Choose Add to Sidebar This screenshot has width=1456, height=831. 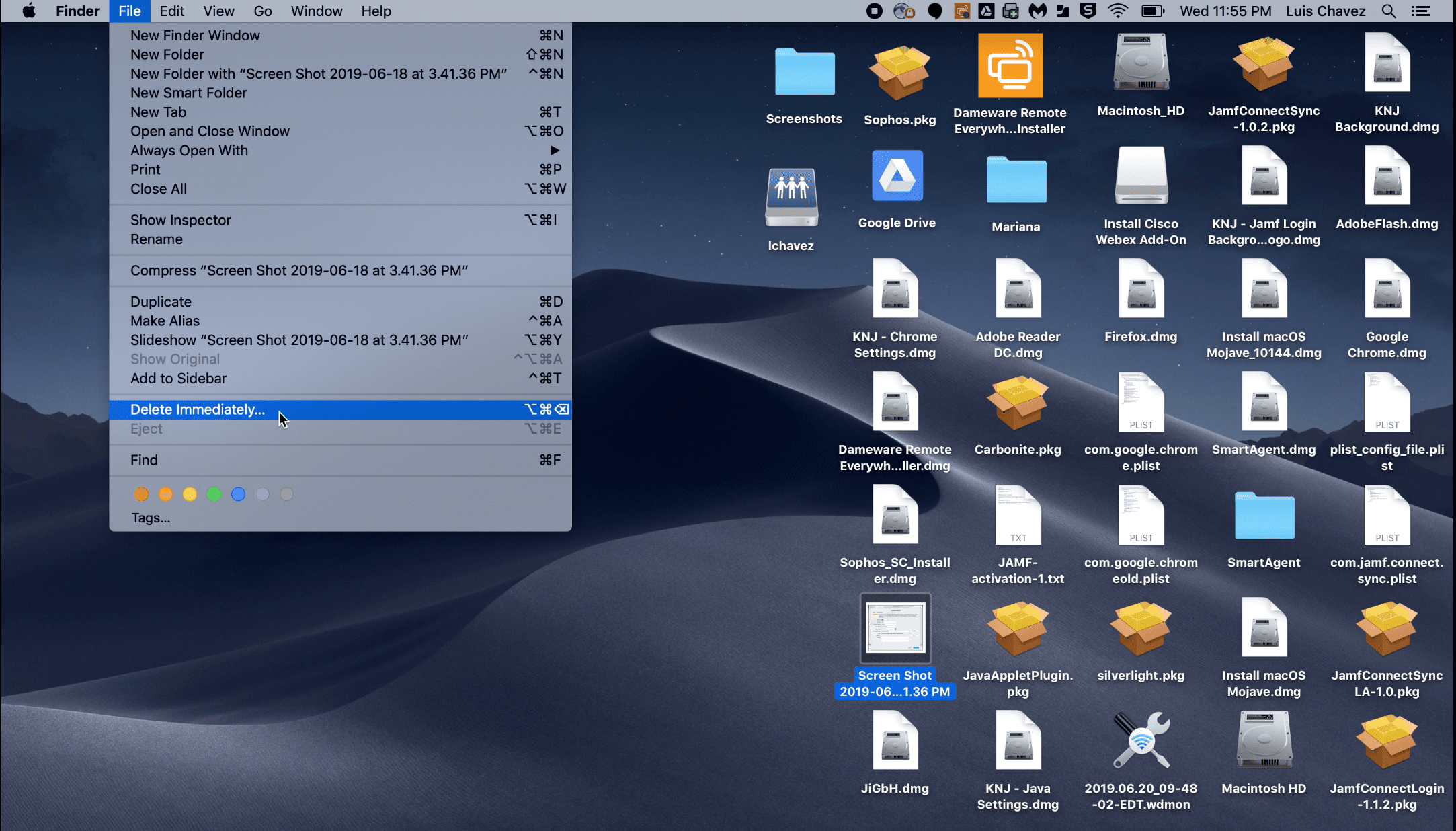[340, 379]
